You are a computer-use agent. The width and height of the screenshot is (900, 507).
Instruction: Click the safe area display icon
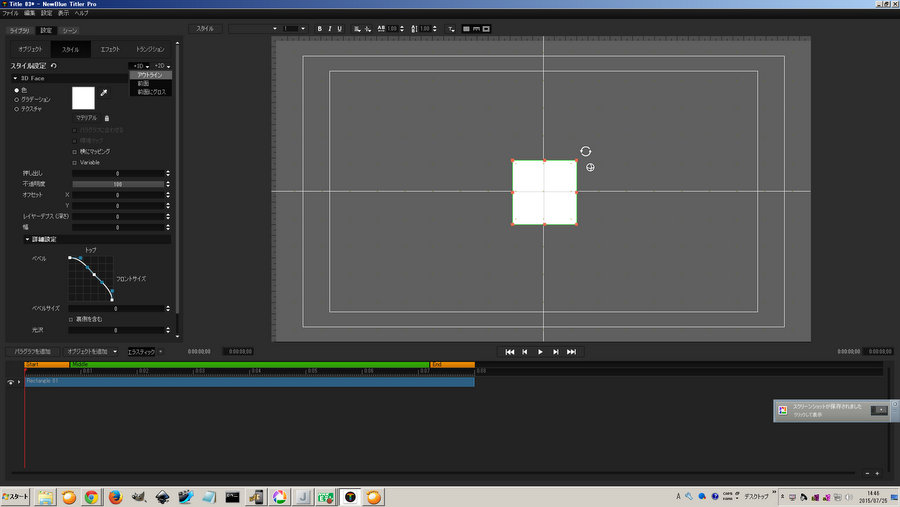tap(486, 29)
